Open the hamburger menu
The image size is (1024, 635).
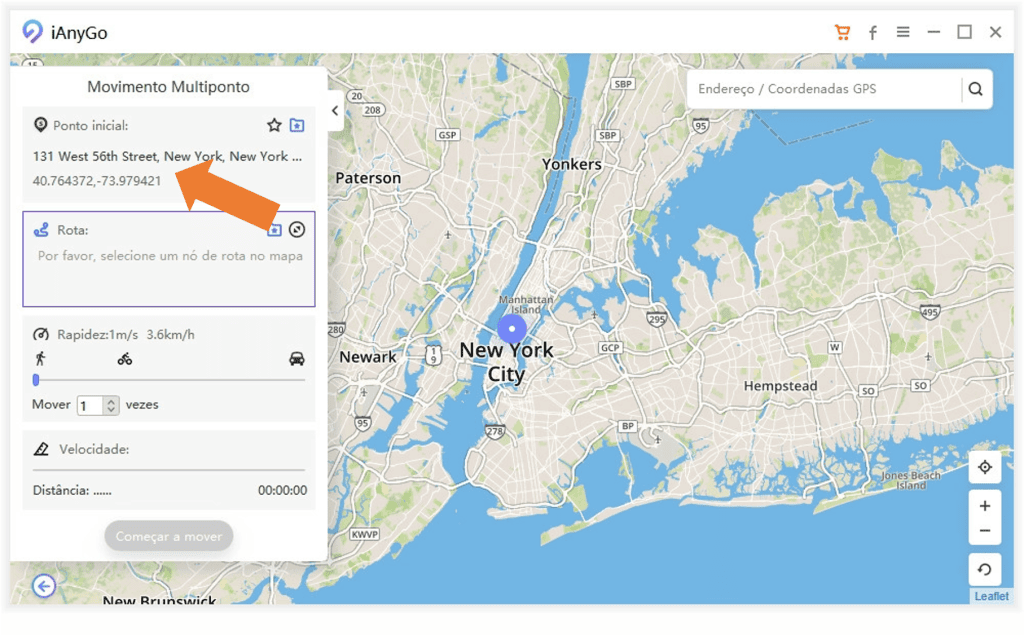point(903,32)
